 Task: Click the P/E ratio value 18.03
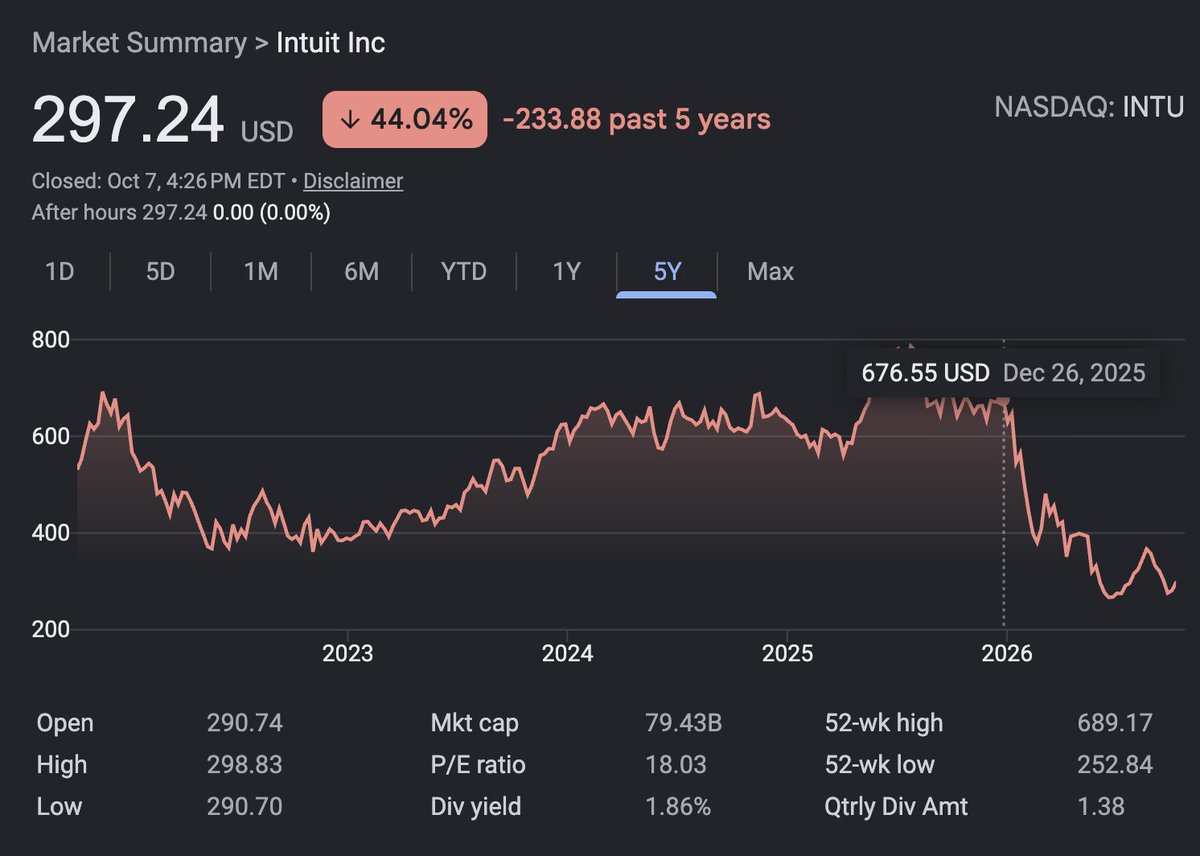[x=676, y=764]
